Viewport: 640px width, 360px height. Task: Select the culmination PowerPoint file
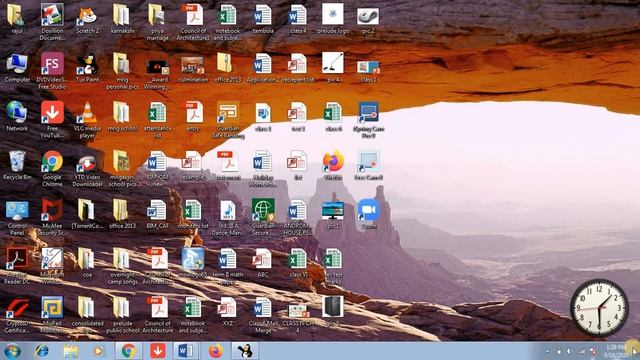click(193, 68)
